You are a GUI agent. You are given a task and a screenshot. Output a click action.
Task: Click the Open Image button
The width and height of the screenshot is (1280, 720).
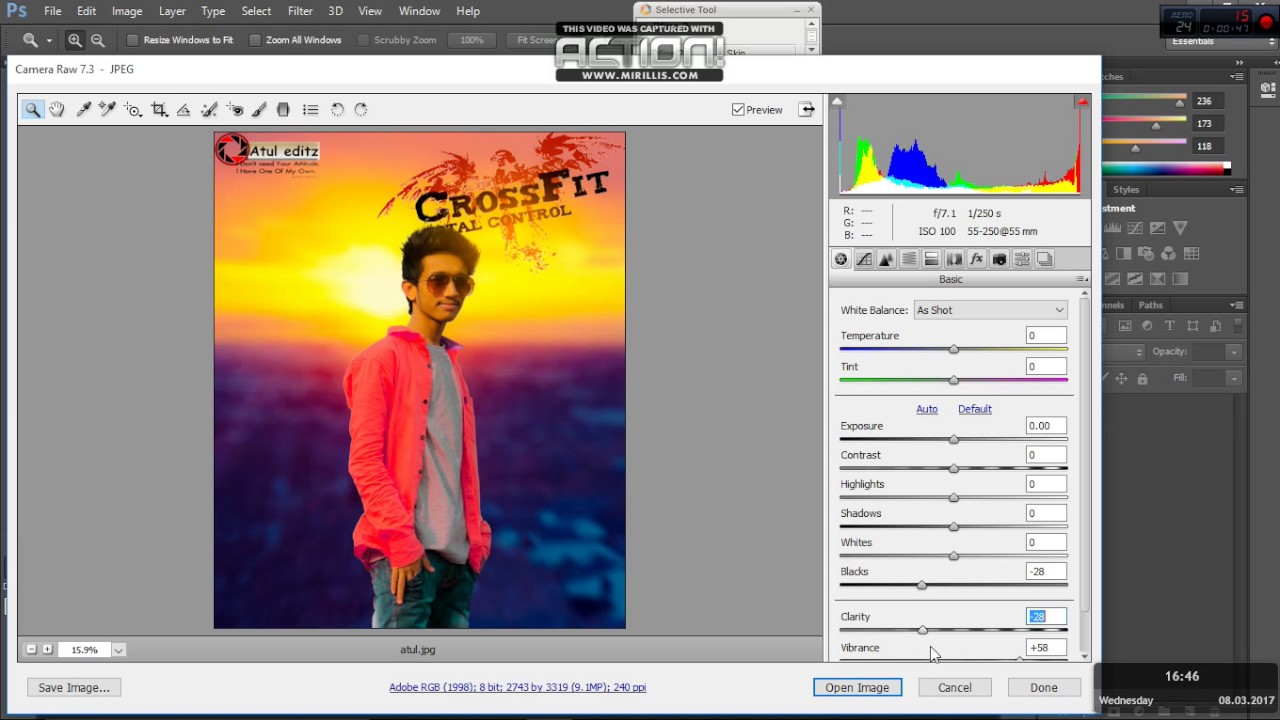coord(857,687)
